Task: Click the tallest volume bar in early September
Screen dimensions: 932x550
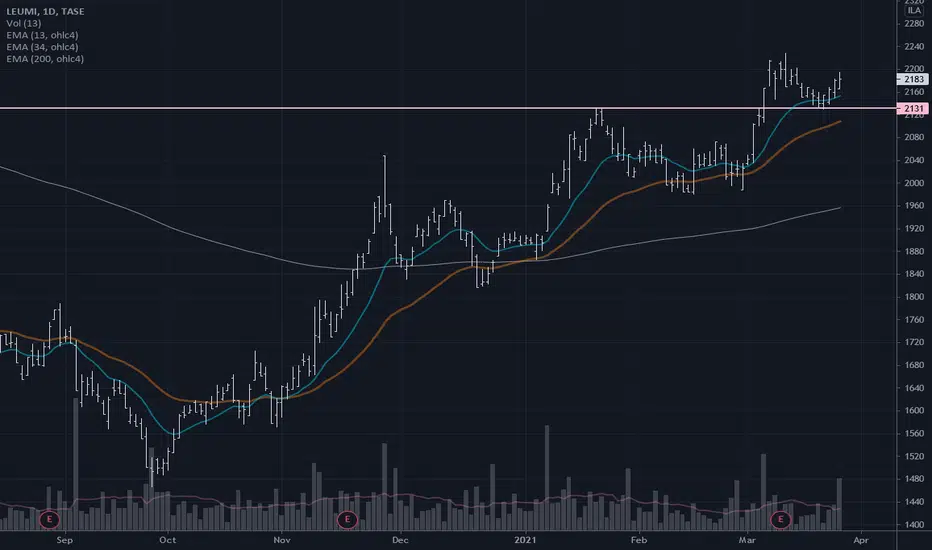Action: pyautogui.click(x=75, y=464)
